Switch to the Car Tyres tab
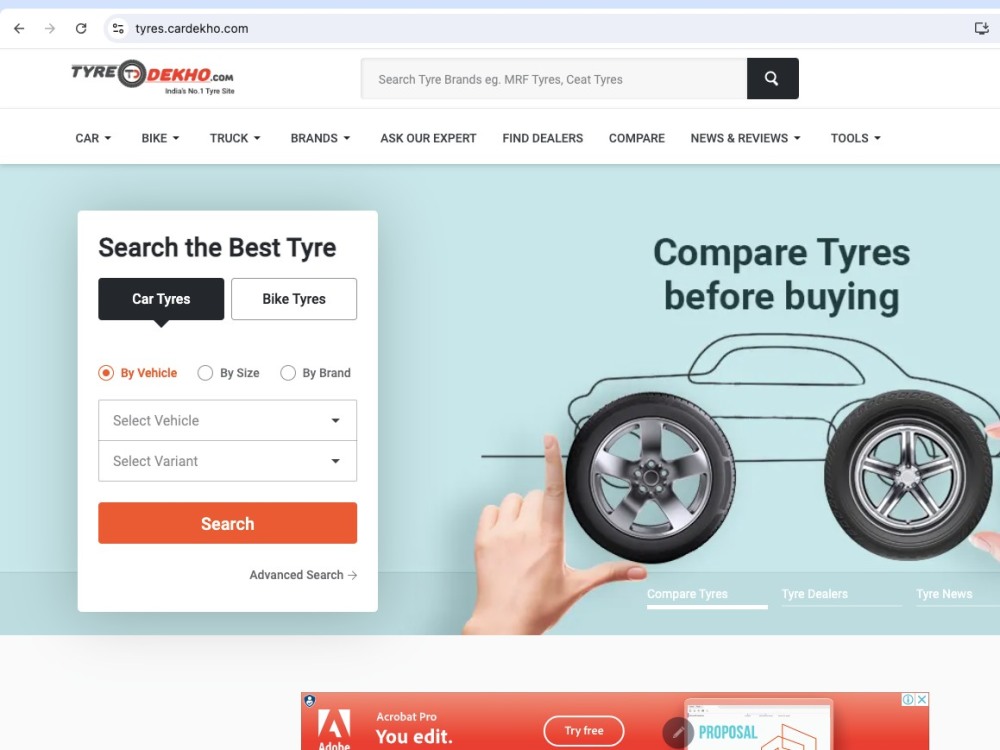Viewport: 1000px width, 750px height. click(161, 298)
